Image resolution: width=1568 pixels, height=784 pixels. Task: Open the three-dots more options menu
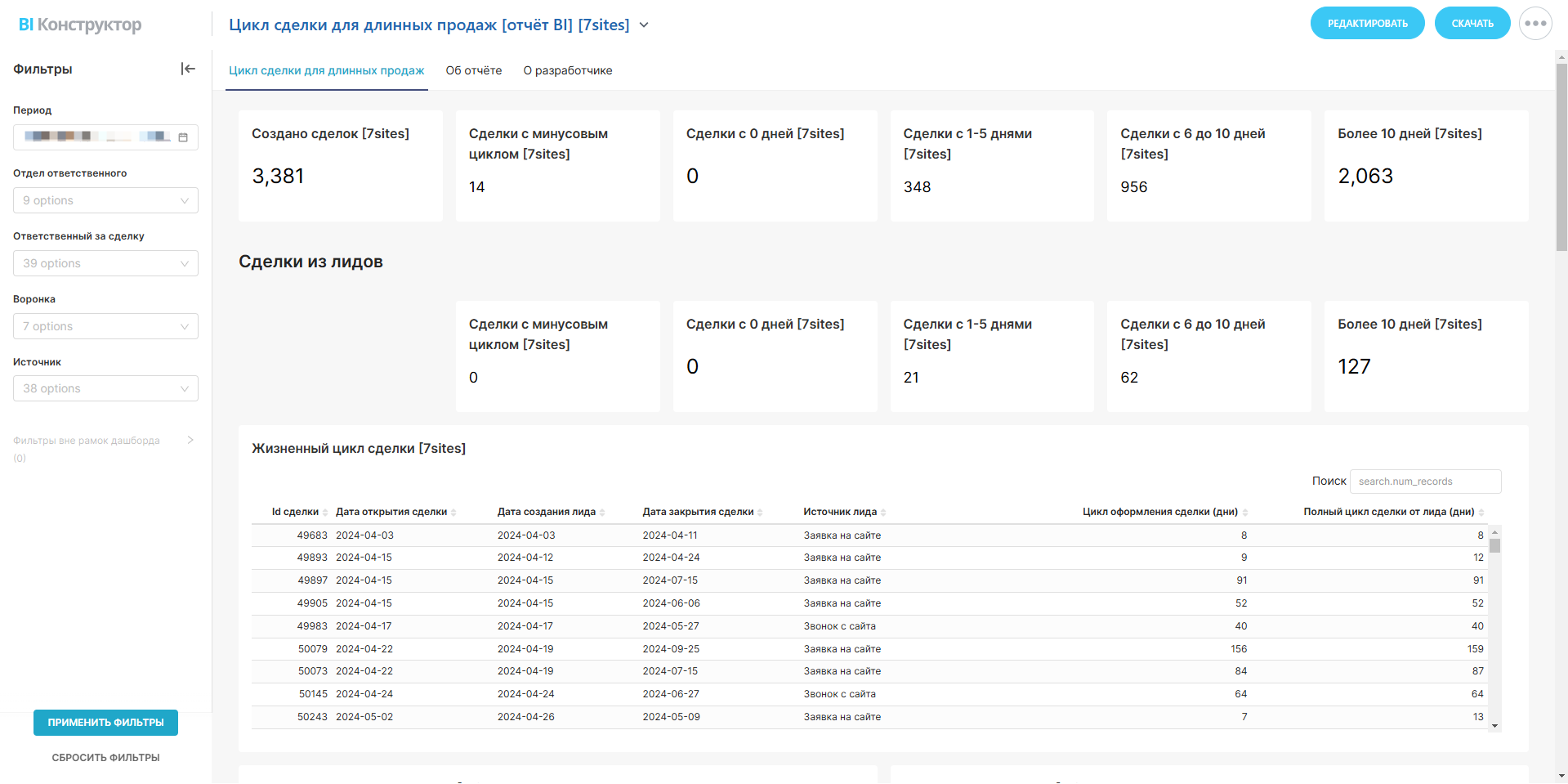[x=1535, y=24]
